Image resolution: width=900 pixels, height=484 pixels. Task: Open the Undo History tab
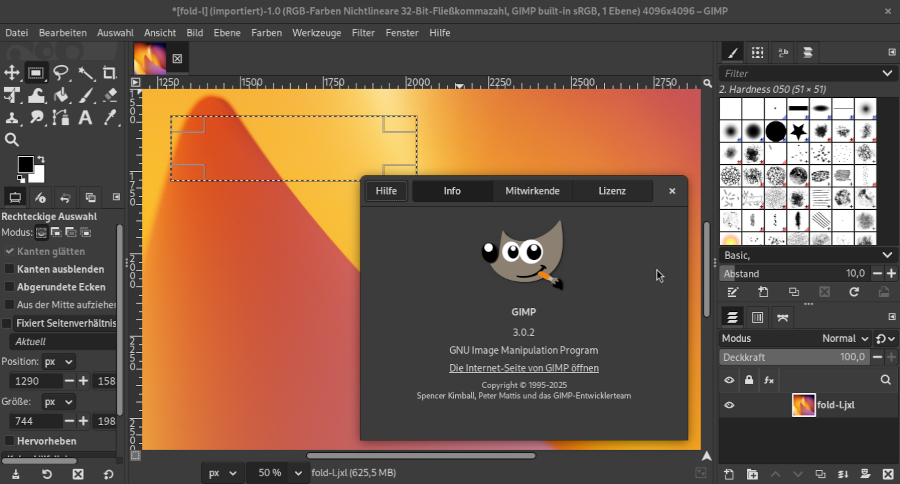pos(65,198)
